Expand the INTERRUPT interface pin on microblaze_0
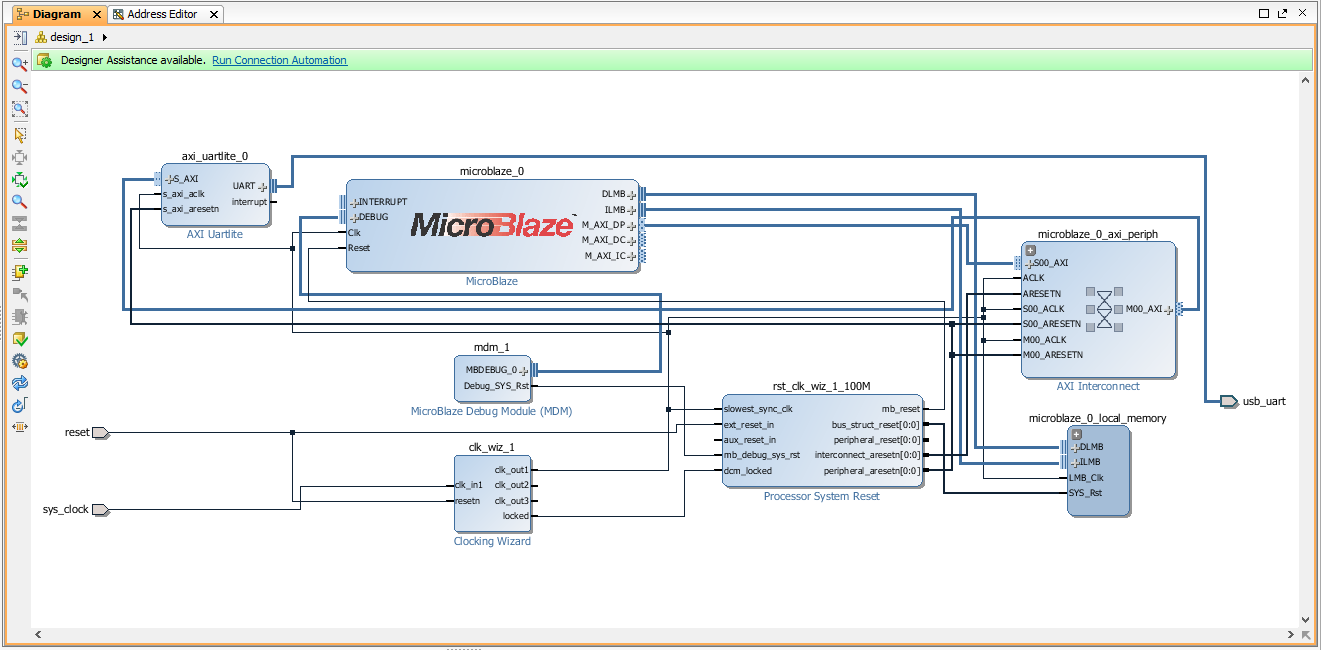The height and width of the screenshot is (650, 1322). click(354, 202)
